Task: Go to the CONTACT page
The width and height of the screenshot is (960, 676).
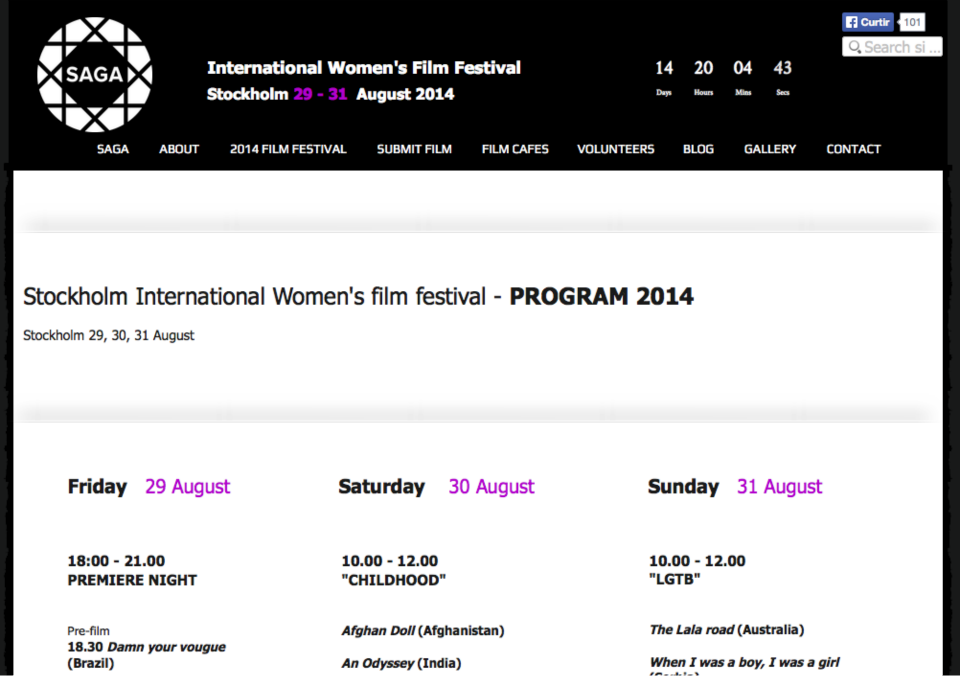Action: pyautogui.click(x=853, y=149)
